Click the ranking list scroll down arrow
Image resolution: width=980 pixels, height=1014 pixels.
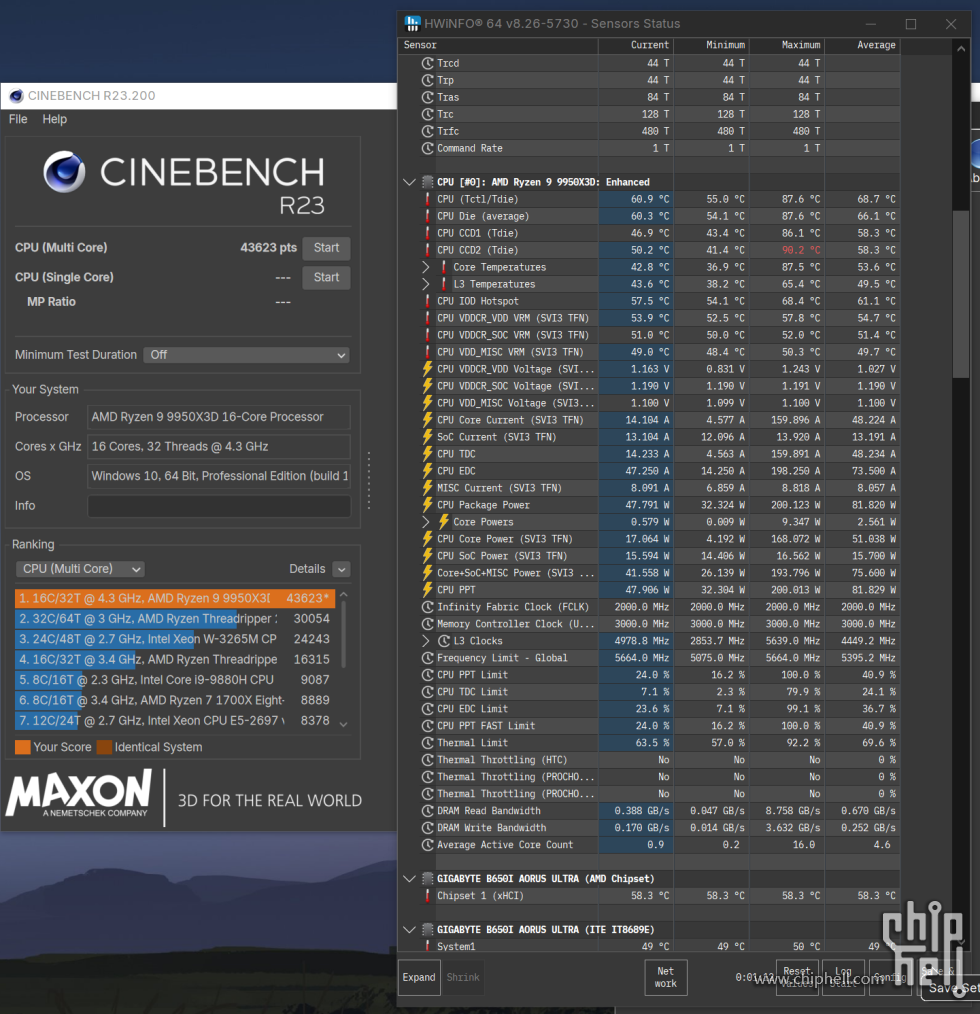(343, 724)
